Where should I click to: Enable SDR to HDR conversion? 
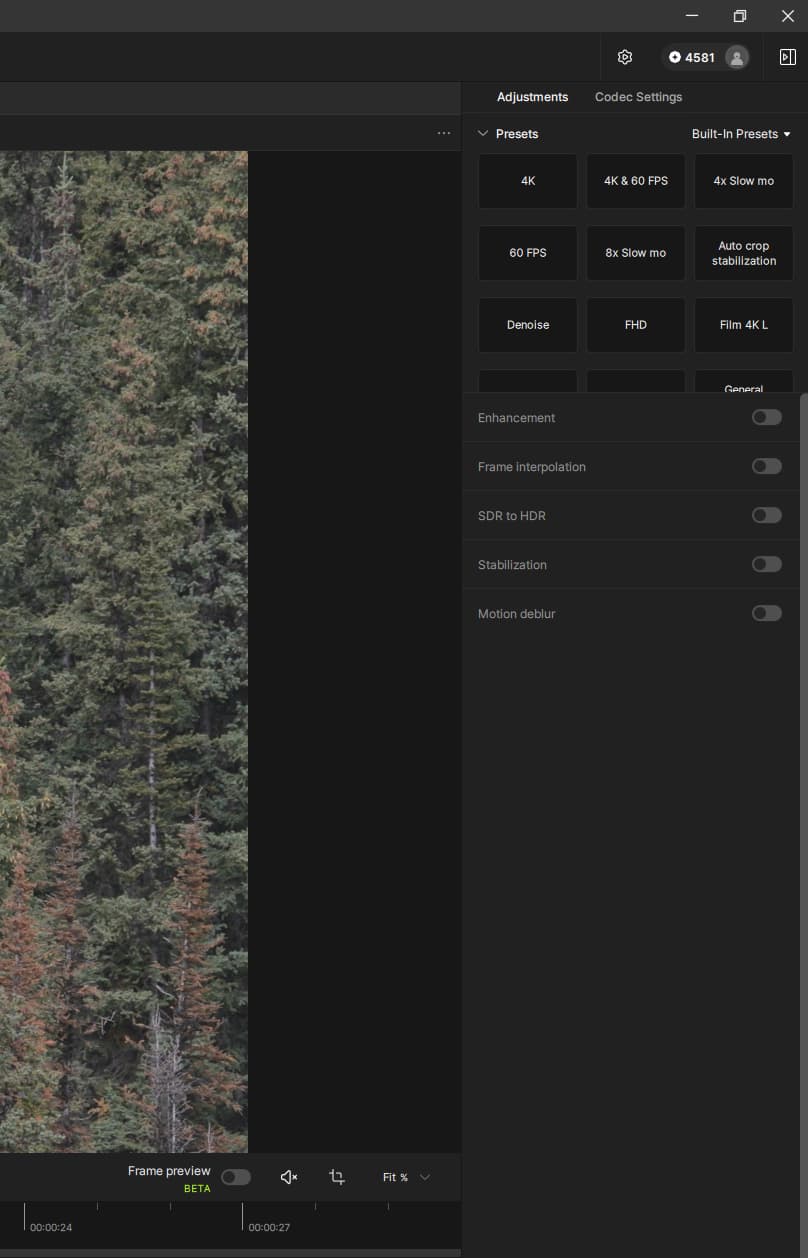click(x=766, y=515)
